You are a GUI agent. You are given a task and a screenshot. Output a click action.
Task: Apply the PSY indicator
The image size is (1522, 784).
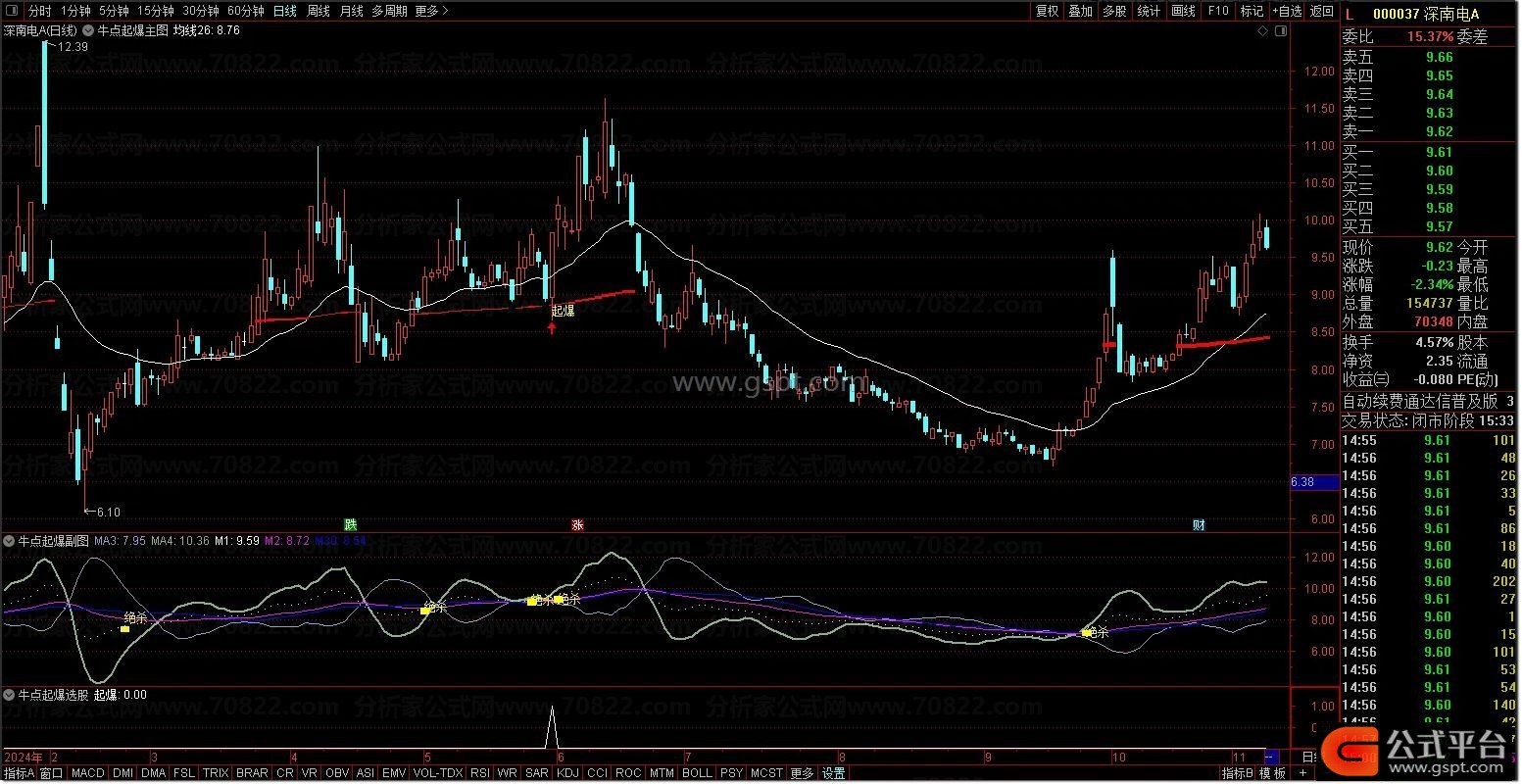coord(731,773)
